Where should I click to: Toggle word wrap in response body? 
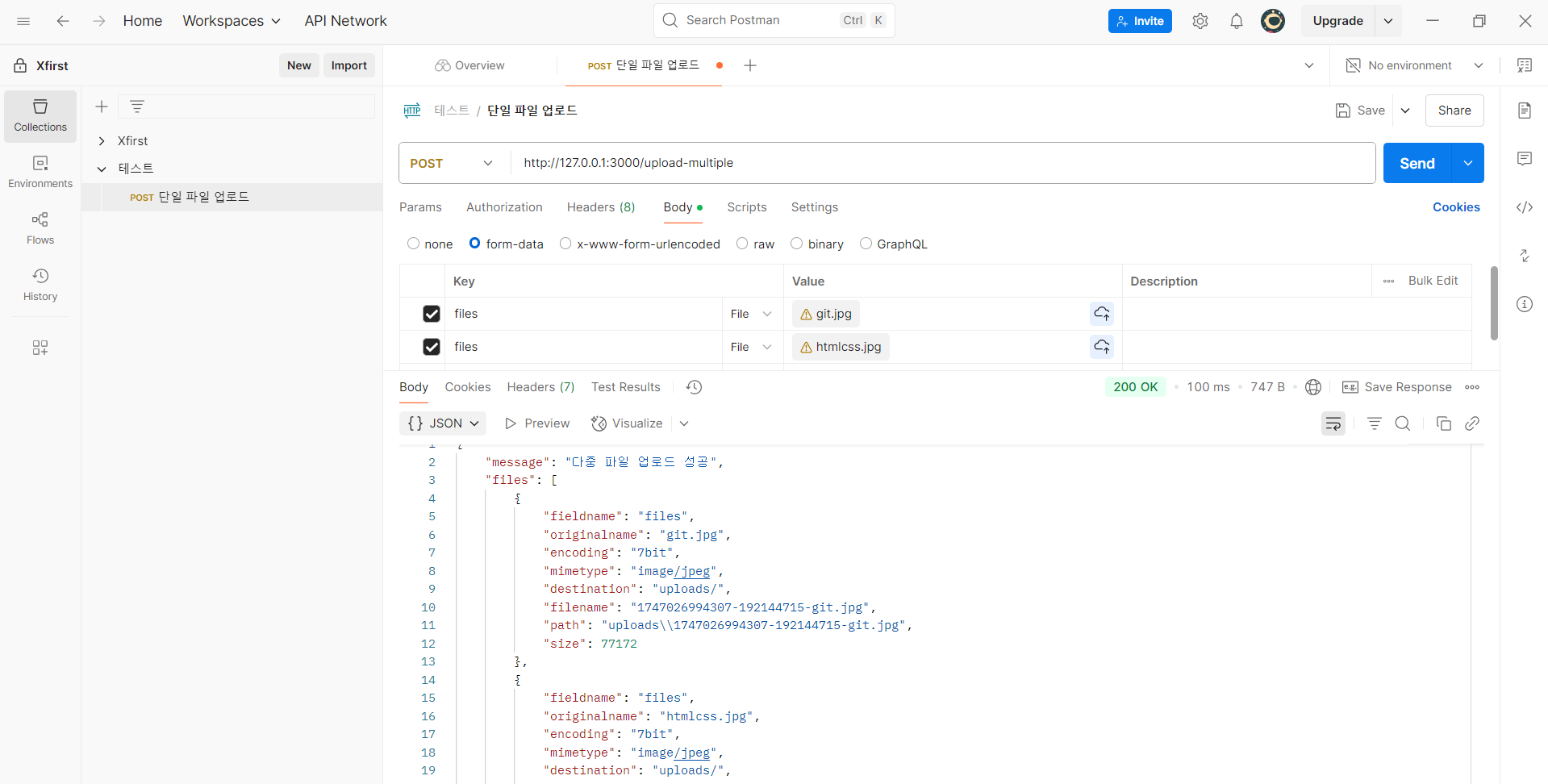pyautogui.click(x=1333, y=423)
